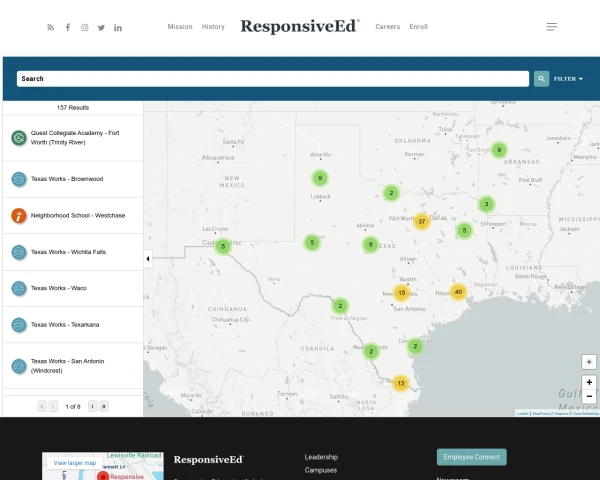Go to next results page
This screenshot has width=600, height=480.
(x=92, y=406)
